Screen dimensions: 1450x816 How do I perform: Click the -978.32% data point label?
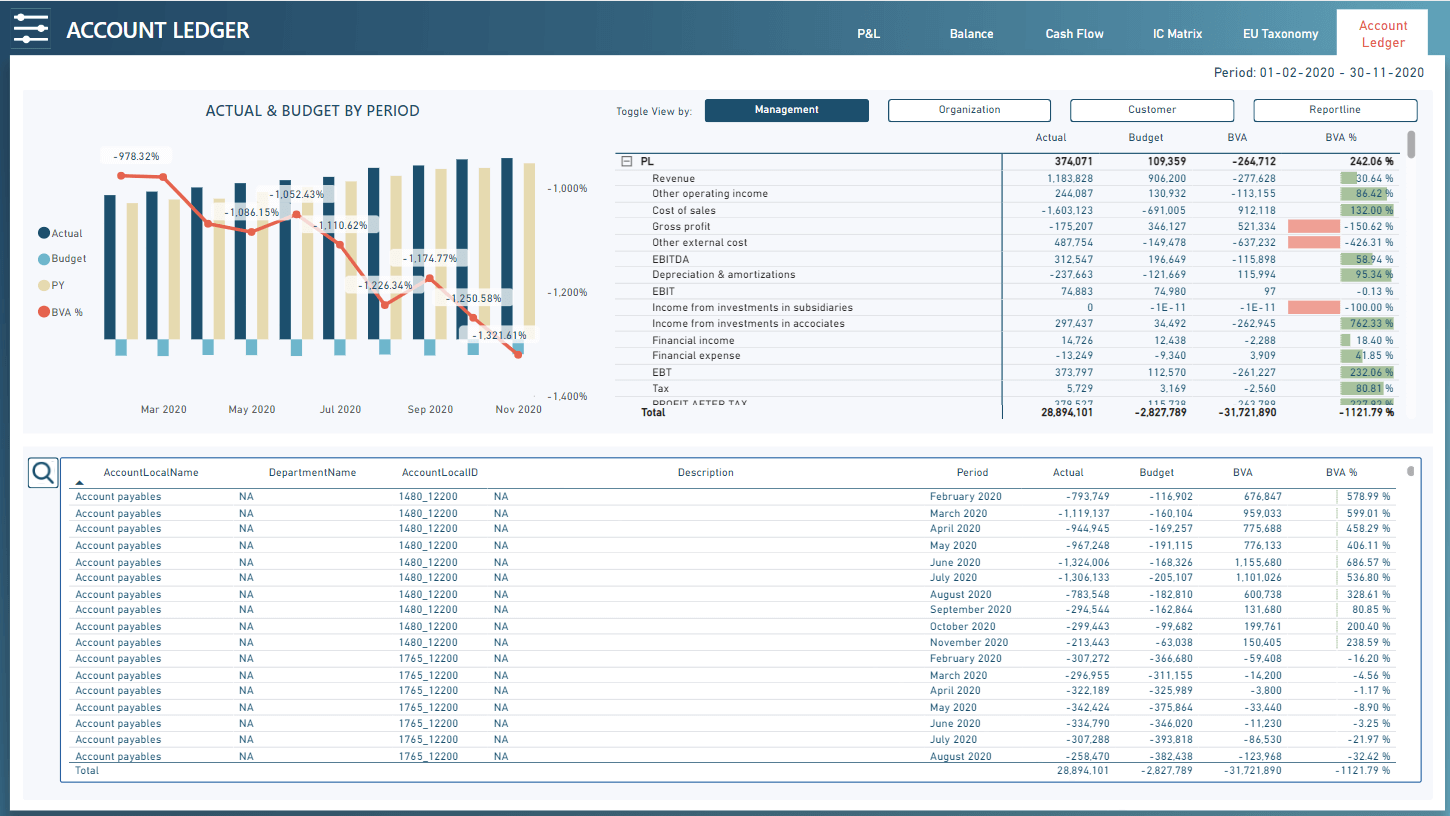(x=136, y=156)
